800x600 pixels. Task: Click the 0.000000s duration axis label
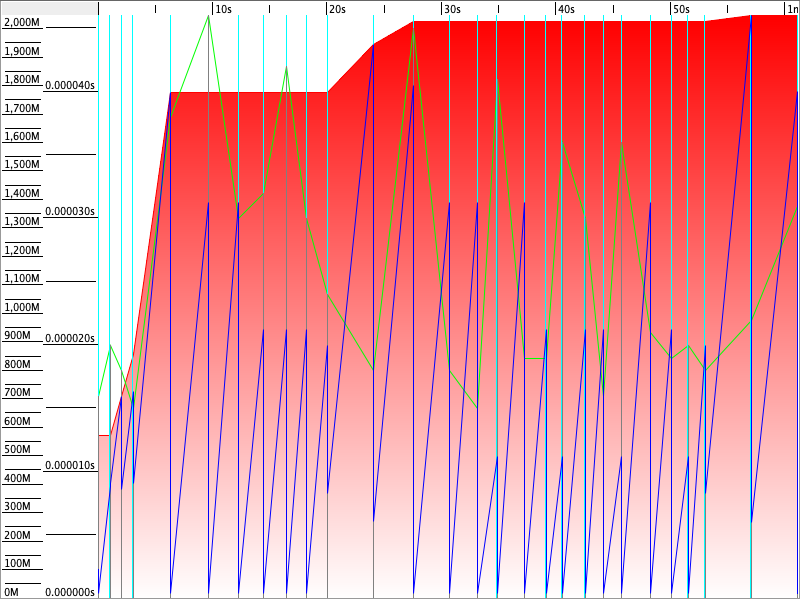tap(69, 592)
